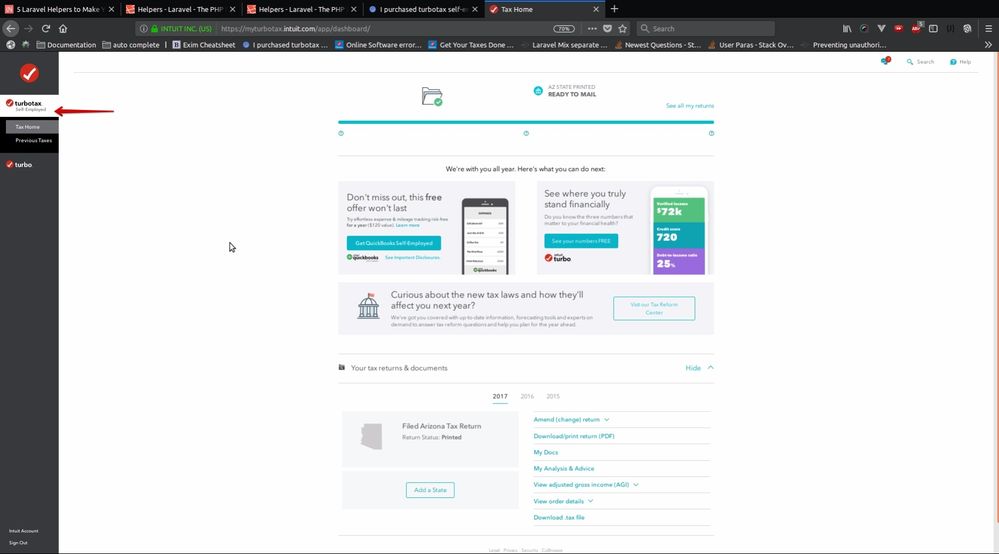The width and height of the screenshot is (999, 554).
Task: Switch to the 2017 tax year tab
Action: coord(500,396)
